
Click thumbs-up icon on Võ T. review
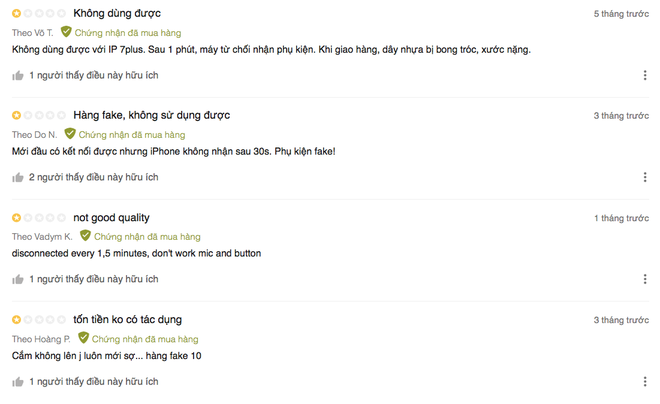point(18,75)
